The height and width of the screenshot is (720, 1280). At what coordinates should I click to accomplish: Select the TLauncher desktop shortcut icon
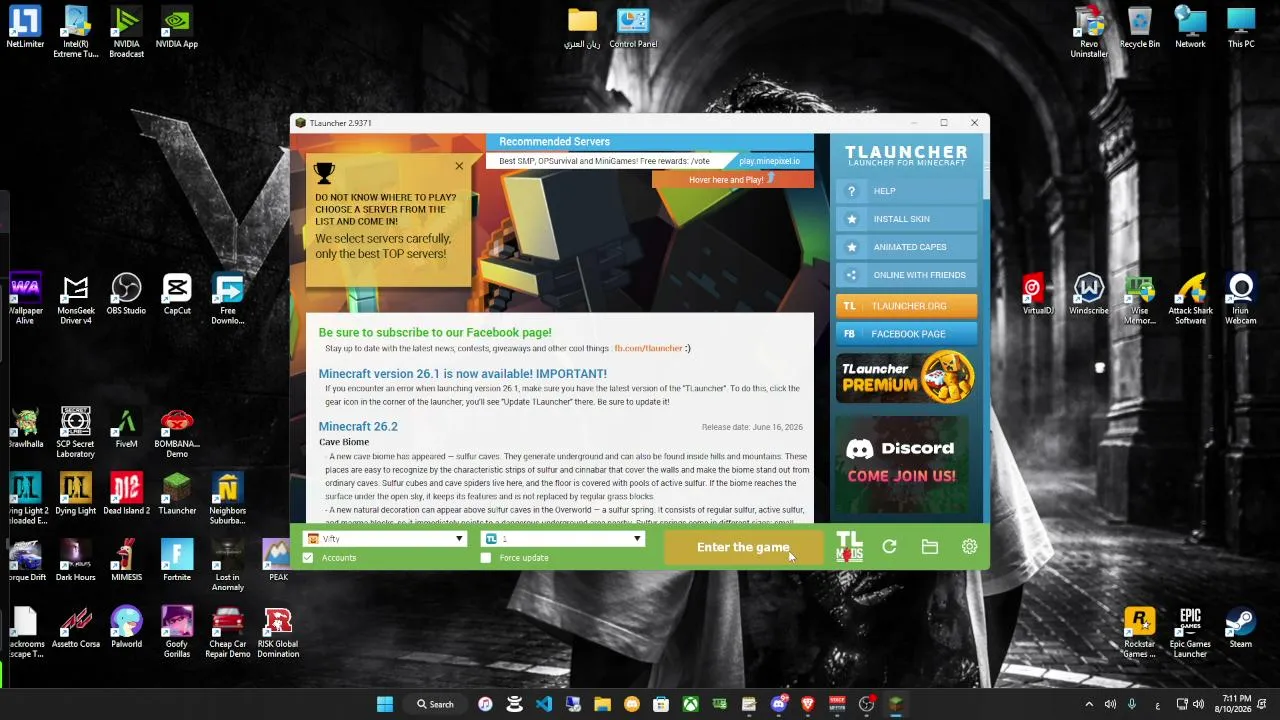point(177,494)
